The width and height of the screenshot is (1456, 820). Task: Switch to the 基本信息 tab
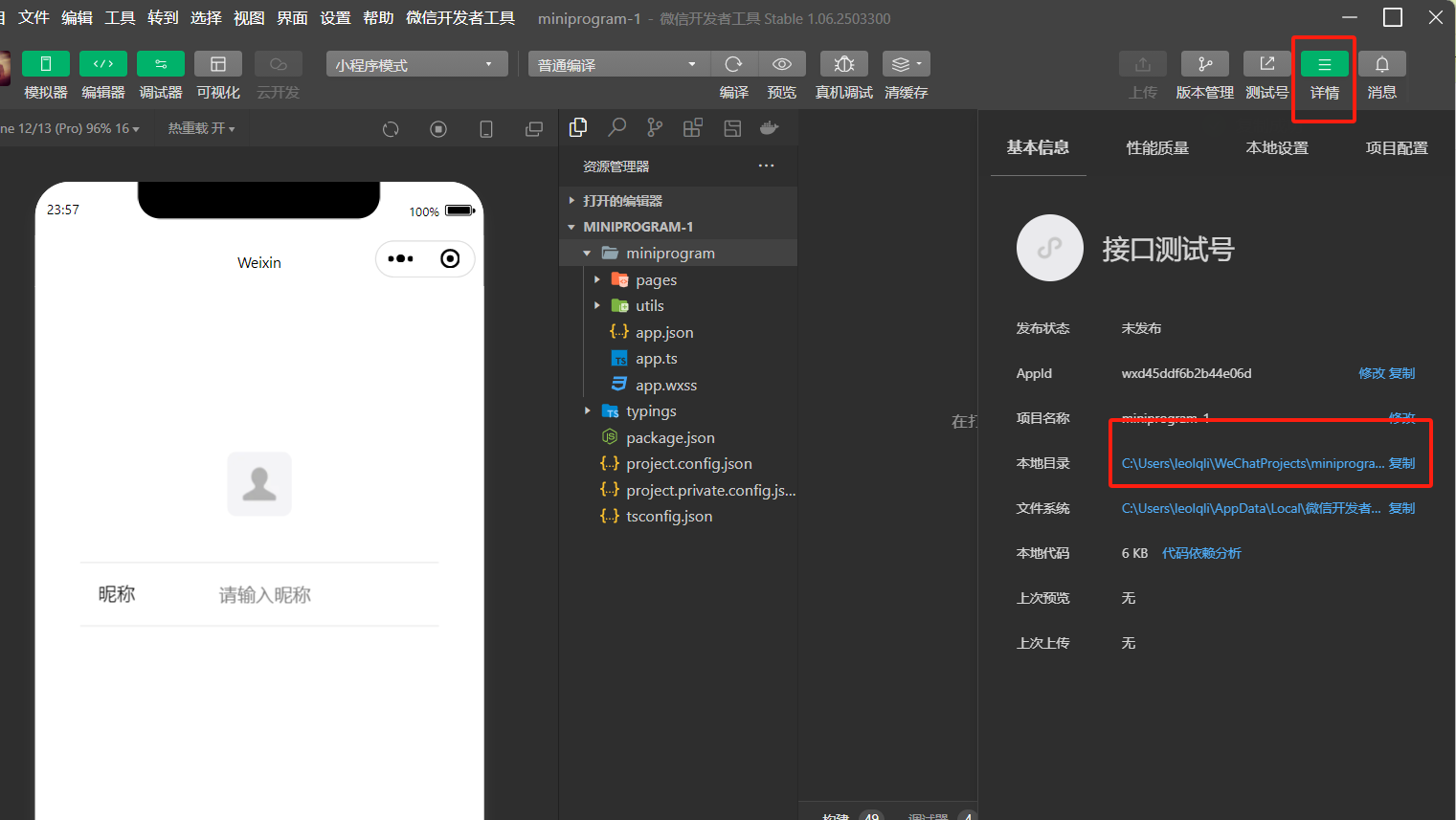click(x=1038, y=147)
